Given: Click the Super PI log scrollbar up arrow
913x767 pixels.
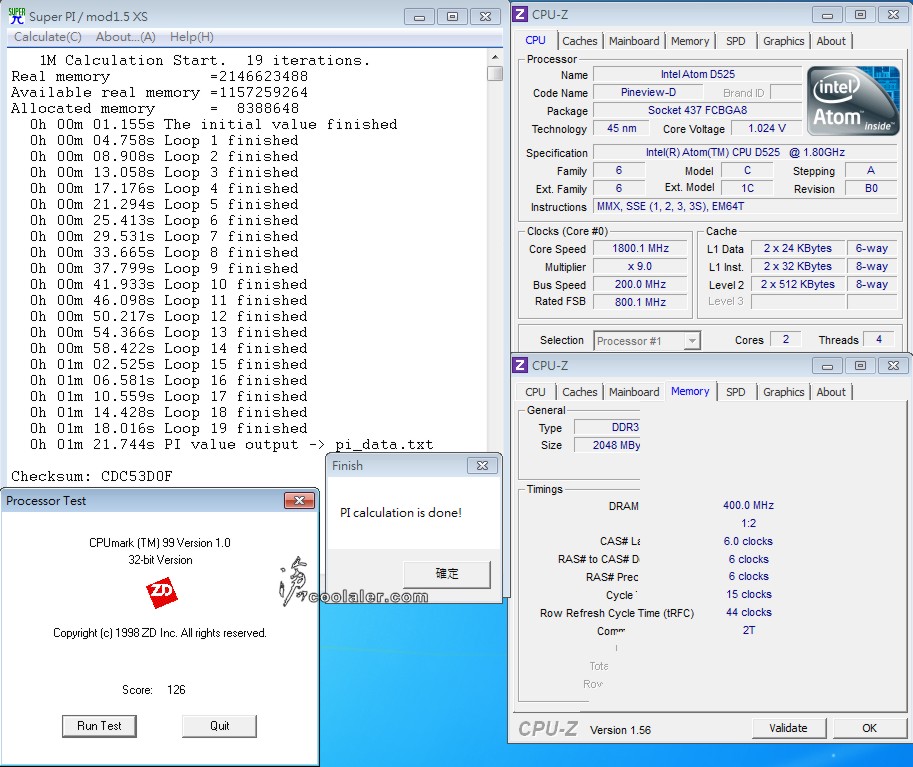Looking at the screenshot, I should pos(495,57).
